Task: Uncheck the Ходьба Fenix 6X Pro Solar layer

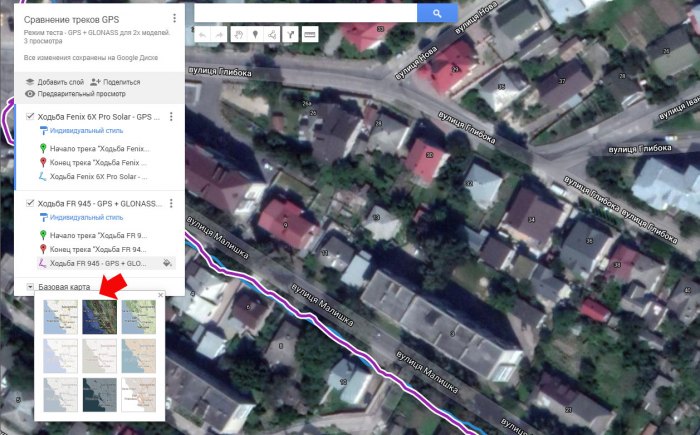Action: click(30, 117)
